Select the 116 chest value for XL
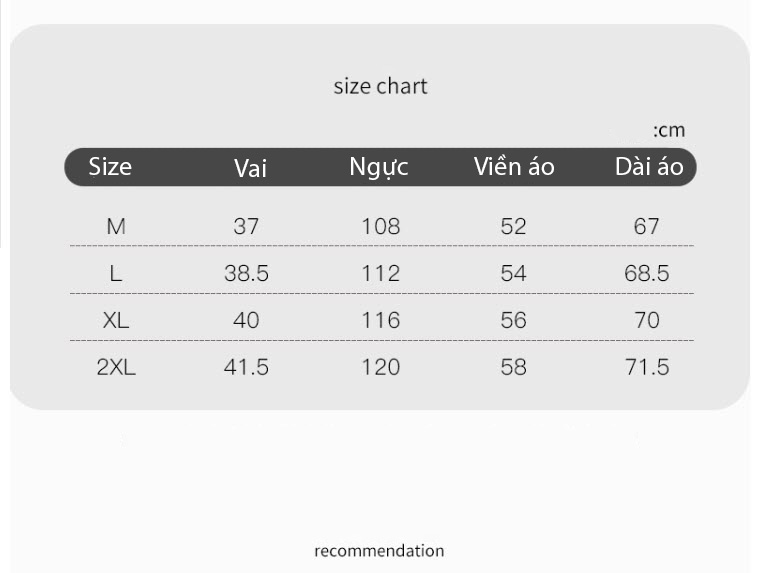 click(381, 320)
